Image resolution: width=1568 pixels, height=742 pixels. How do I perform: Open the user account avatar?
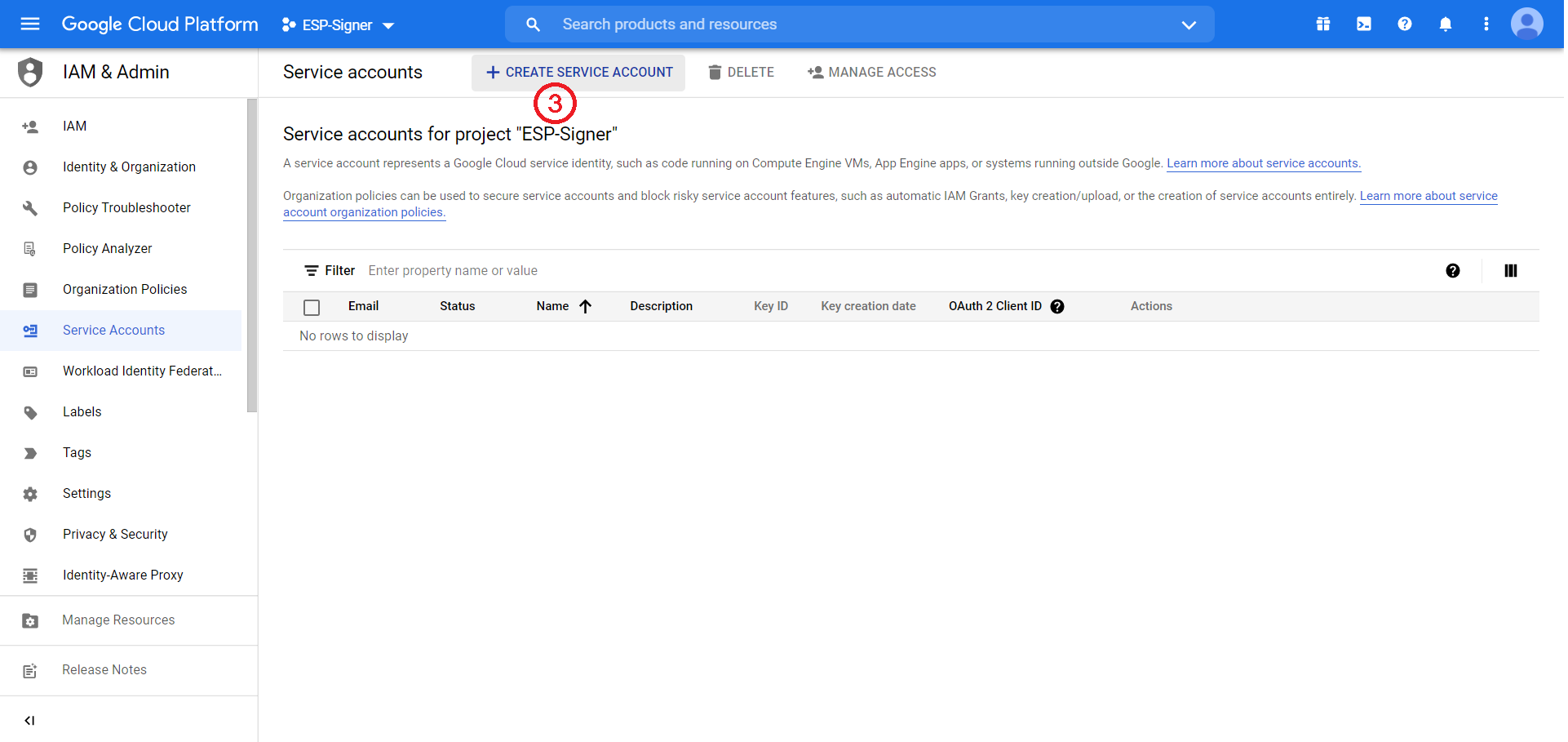click(1527, 24)
